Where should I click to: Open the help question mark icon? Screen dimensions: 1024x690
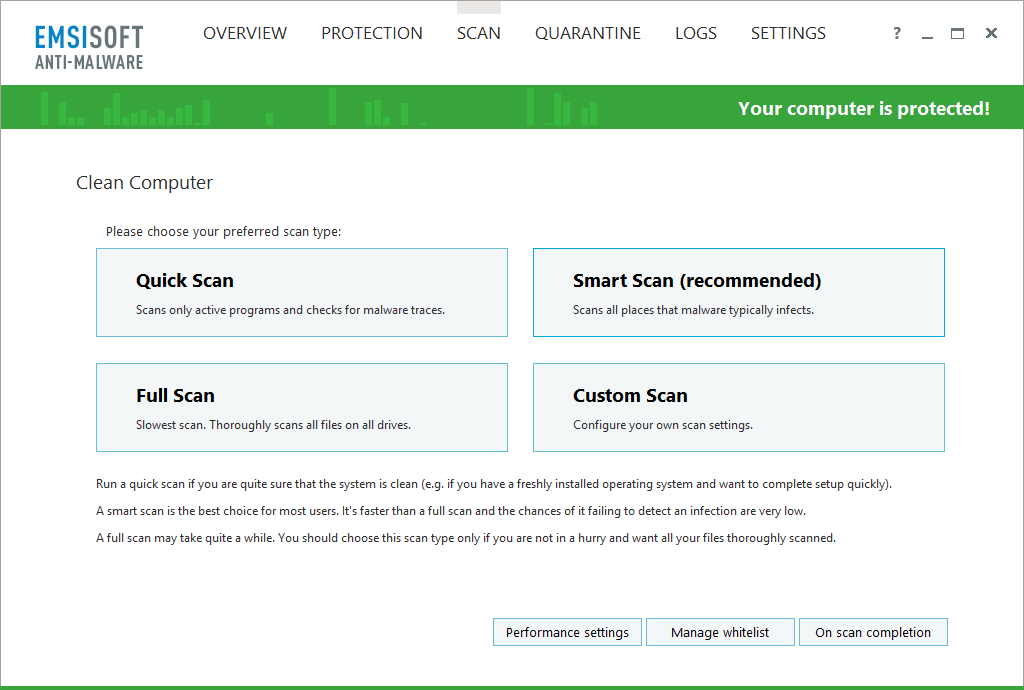pyautogui.click(x=896, y=33)
